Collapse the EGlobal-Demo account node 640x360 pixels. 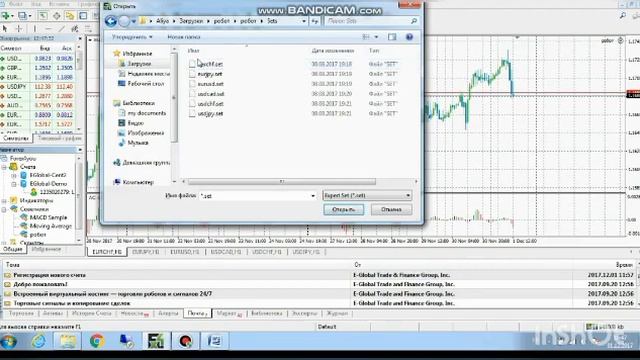coord(13,184)
